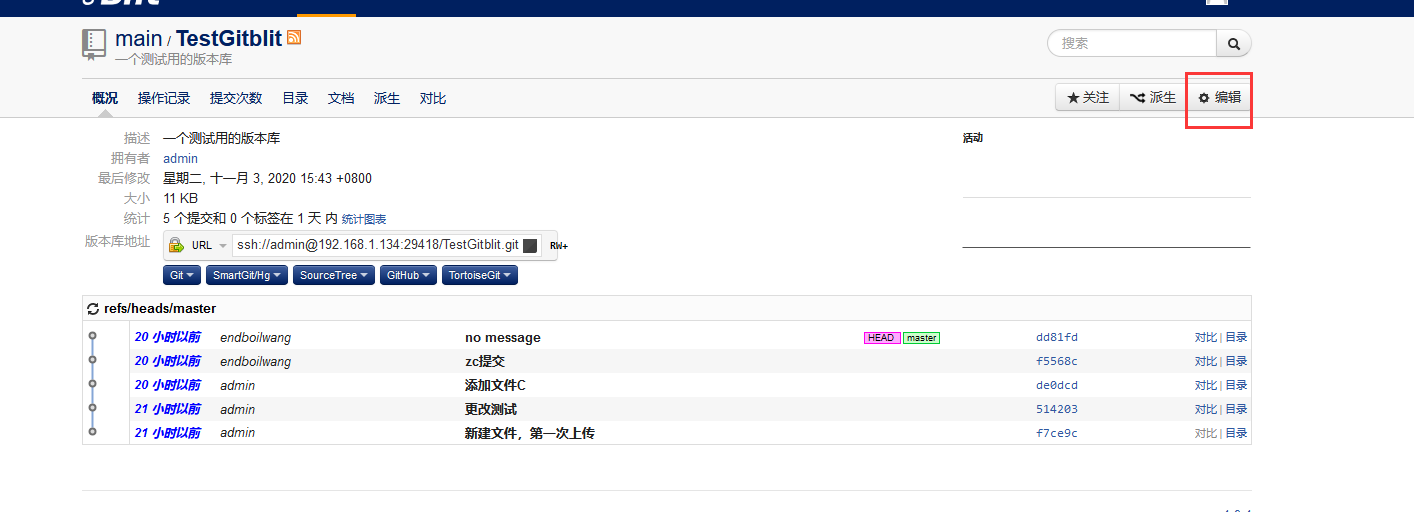
Task: Open repository settings via 编辑
Action: point(1219,97)
